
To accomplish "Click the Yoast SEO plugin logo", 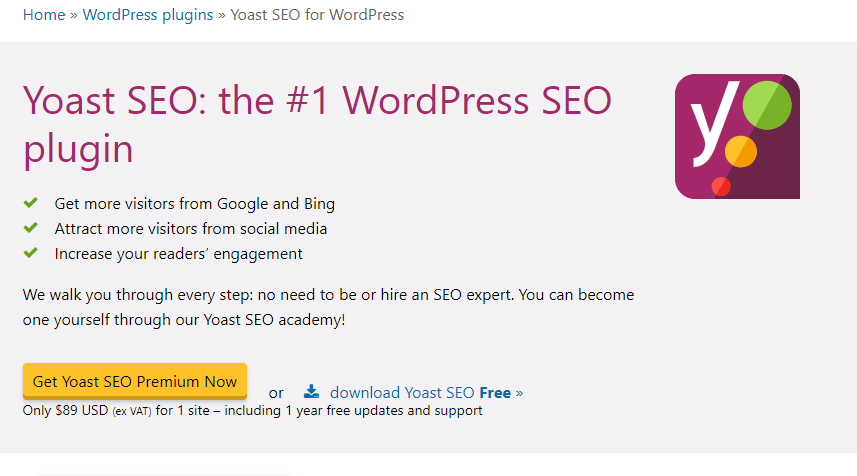I will tap(737, 137).
